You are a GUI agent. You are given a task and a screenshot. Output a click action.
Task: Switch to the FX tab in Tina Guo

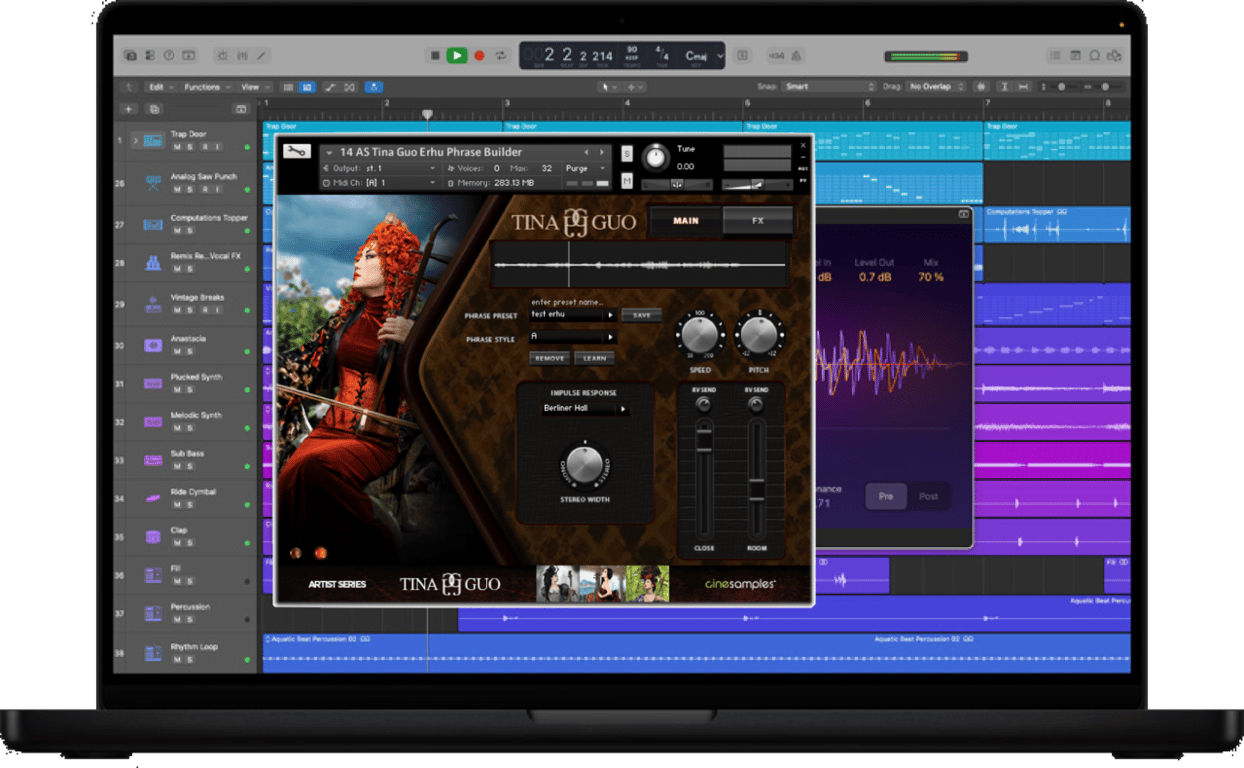758,221
